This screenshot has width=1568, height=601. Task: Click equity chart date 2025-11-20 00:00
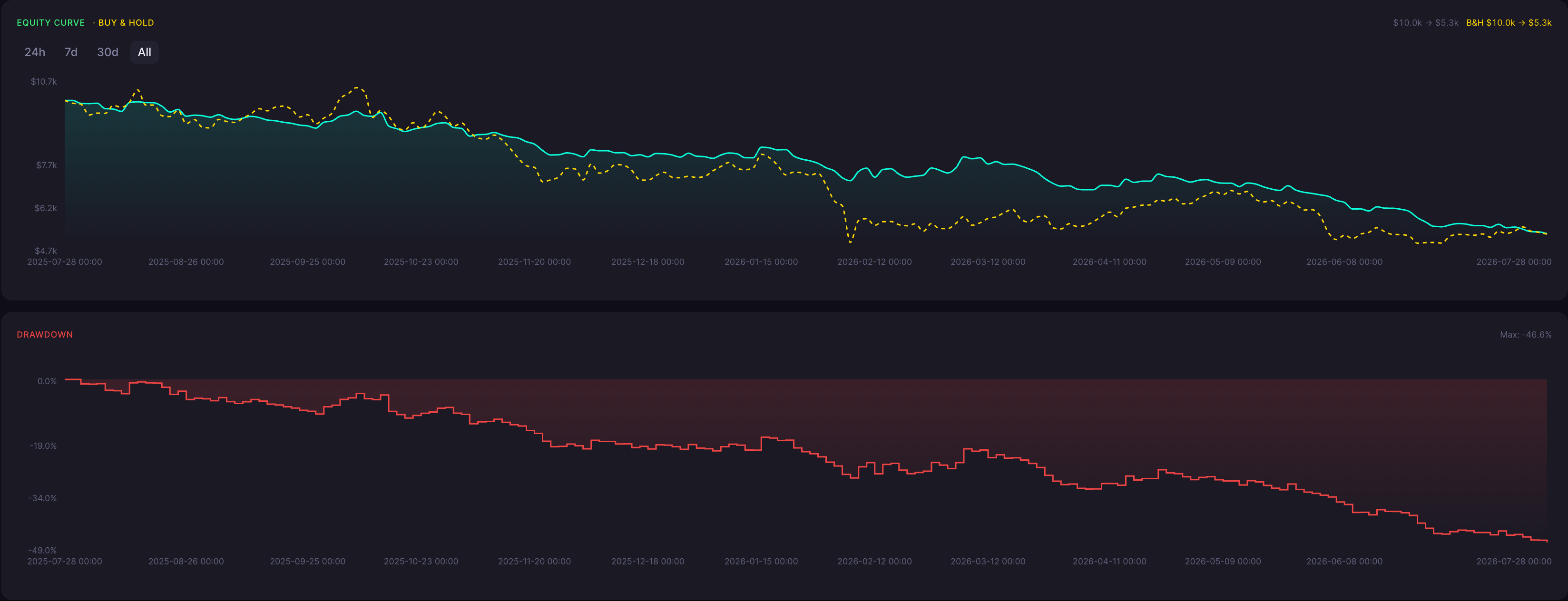(x=534, y=262)
